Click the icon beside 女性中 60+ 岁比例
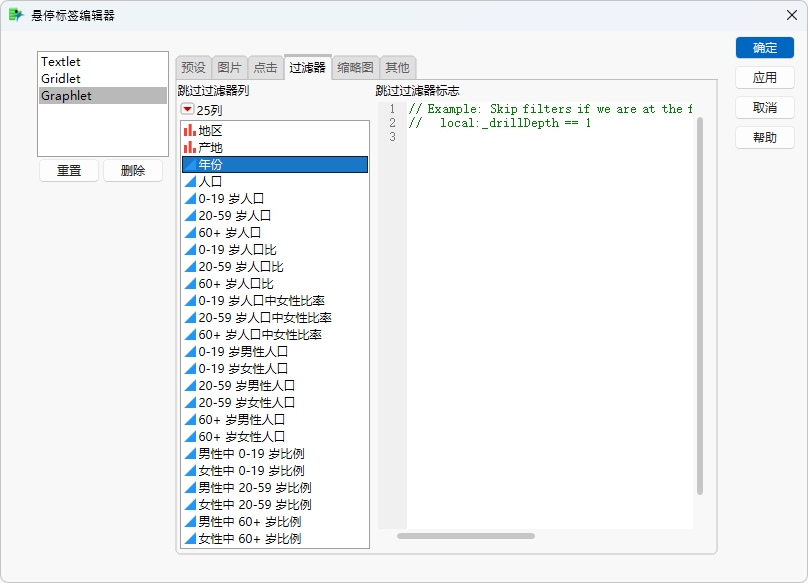The image size is (808, 583). (190, 539)
